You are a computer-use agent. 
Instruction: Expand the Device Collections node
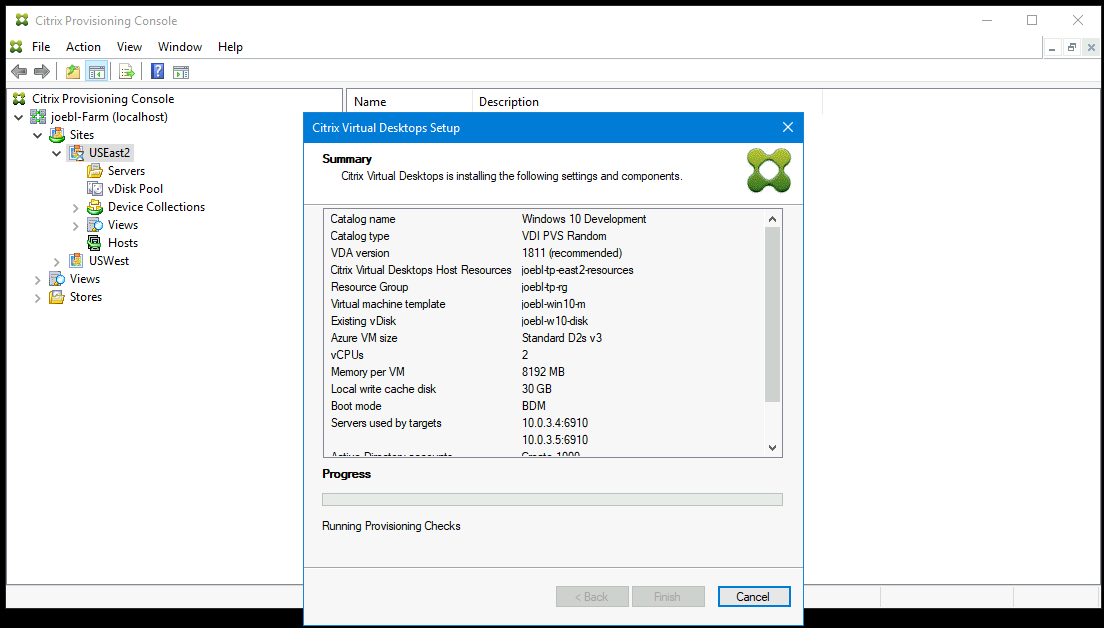(x=76, y=206)
